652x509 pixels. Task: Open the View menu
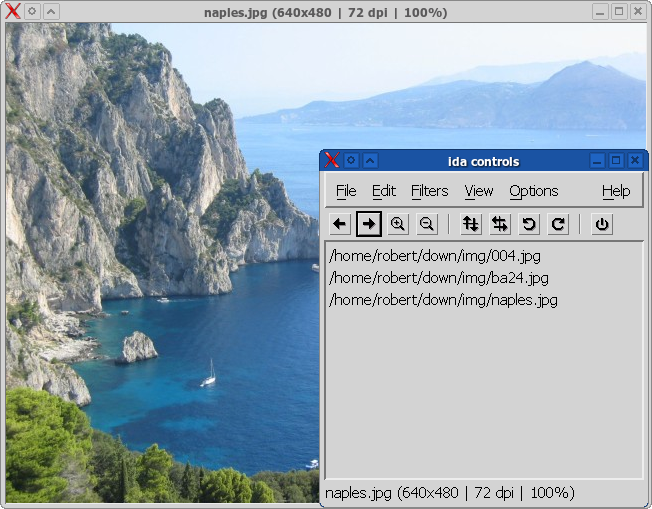[x=479, y=191]
